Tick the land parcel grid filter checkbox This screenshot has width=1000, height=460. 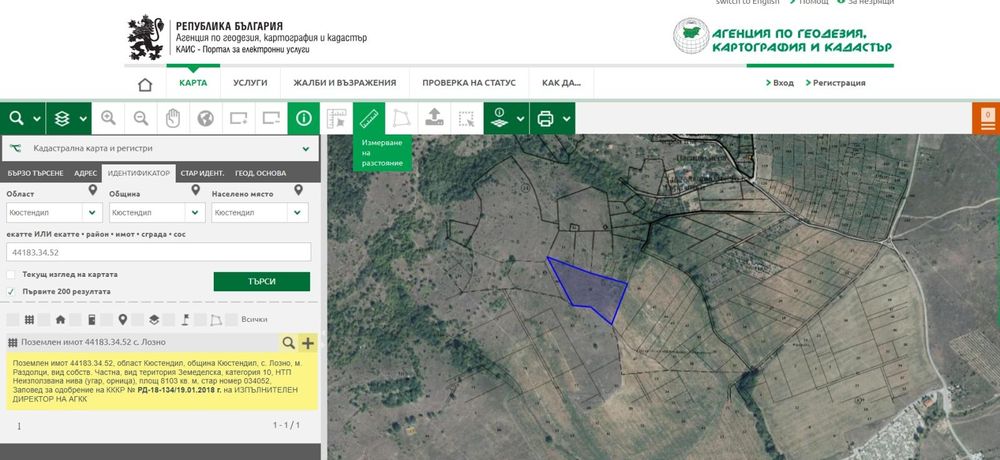[x=12, y=319]
